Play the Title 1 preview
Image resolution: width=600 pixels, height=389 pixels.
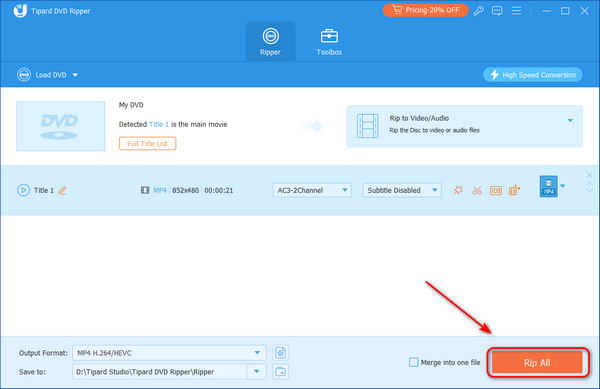point(23,190)
